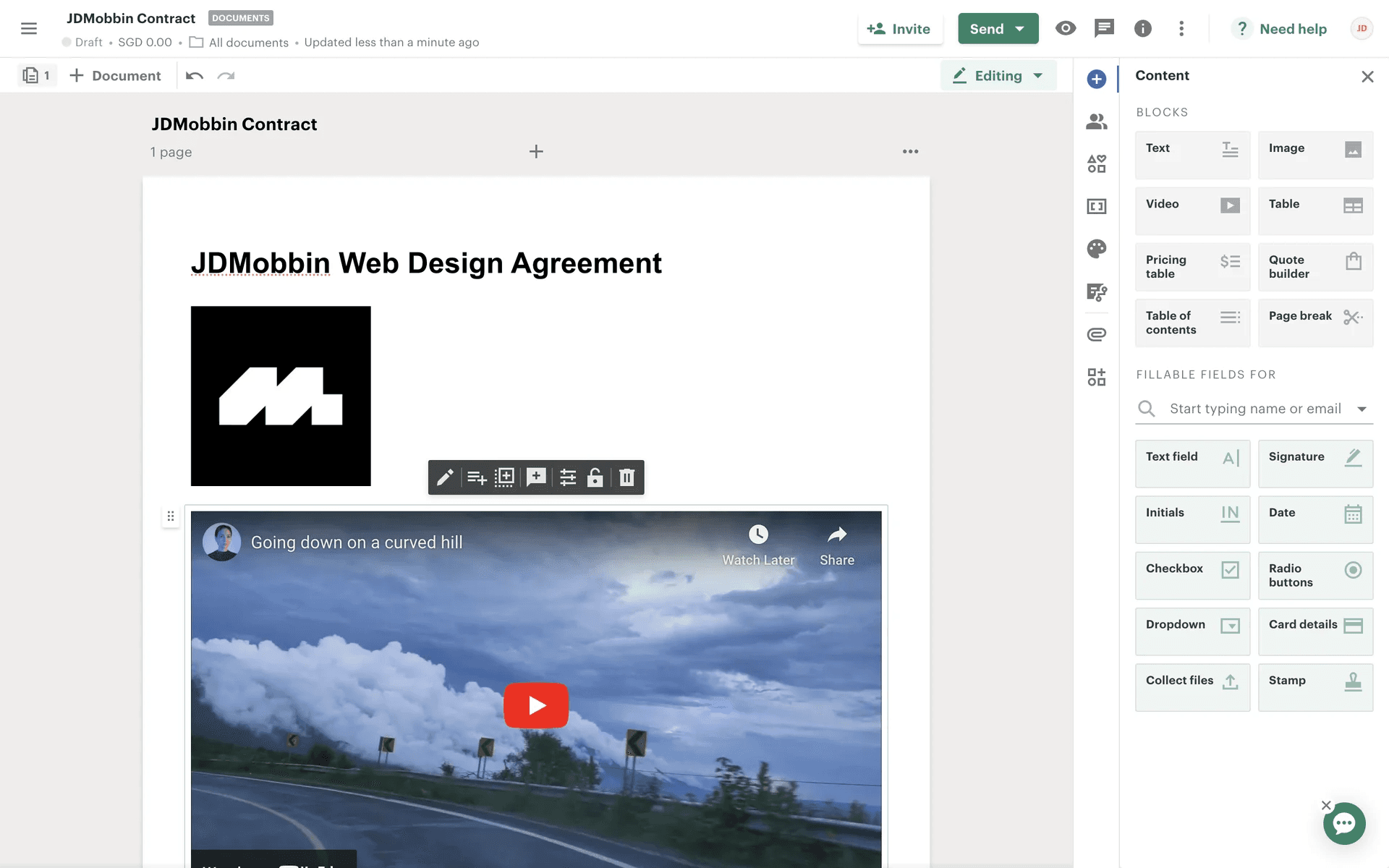Open the Design palette sidebar icon
The width and height of the screenshot is (1389, 868).
point(1096,249)
